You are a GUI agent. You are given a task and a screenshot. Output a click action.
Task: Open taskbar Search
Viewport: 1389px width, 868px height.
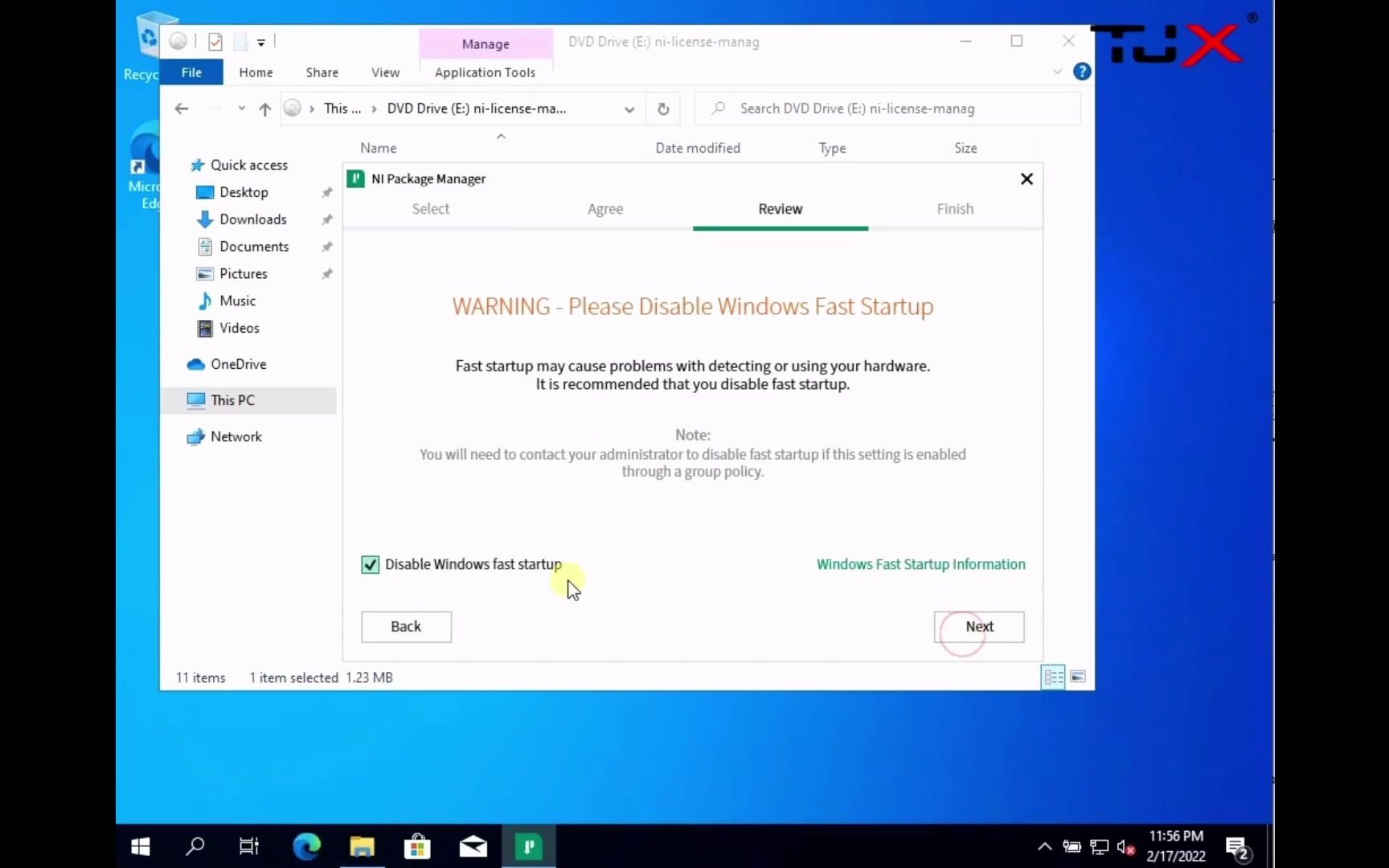[x=195, y=846]
